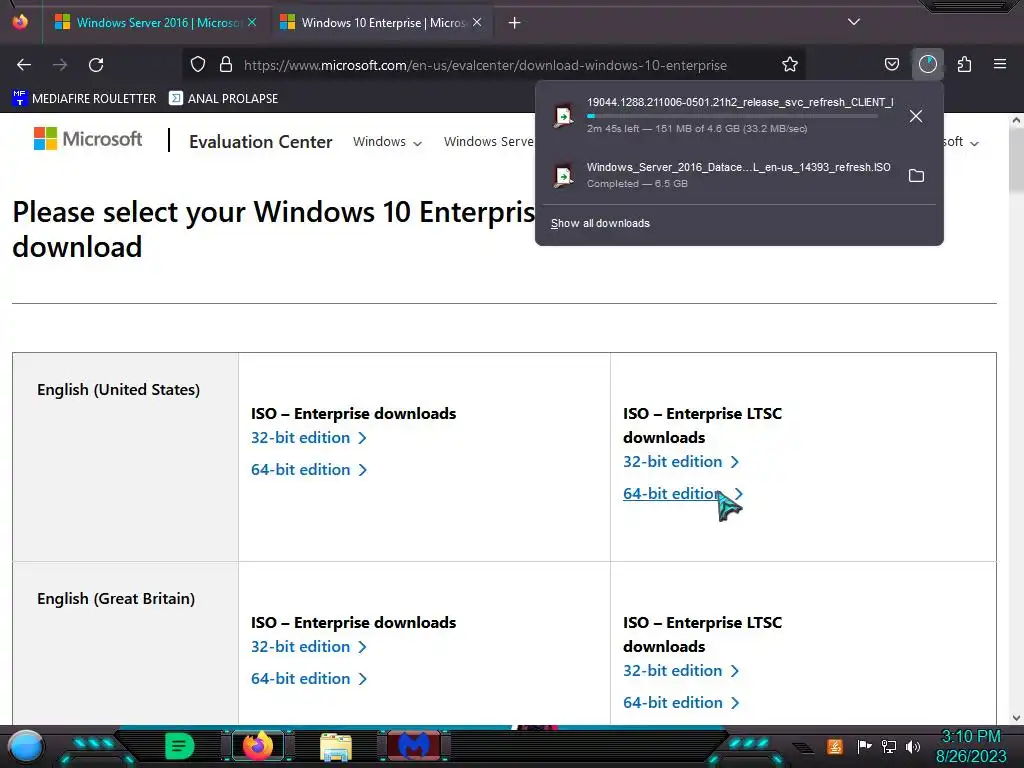Image resolution: width=1024 pixels, height=768 pixels.
Task: Click the scrollbar up arrow
Action: point(1016,120)
